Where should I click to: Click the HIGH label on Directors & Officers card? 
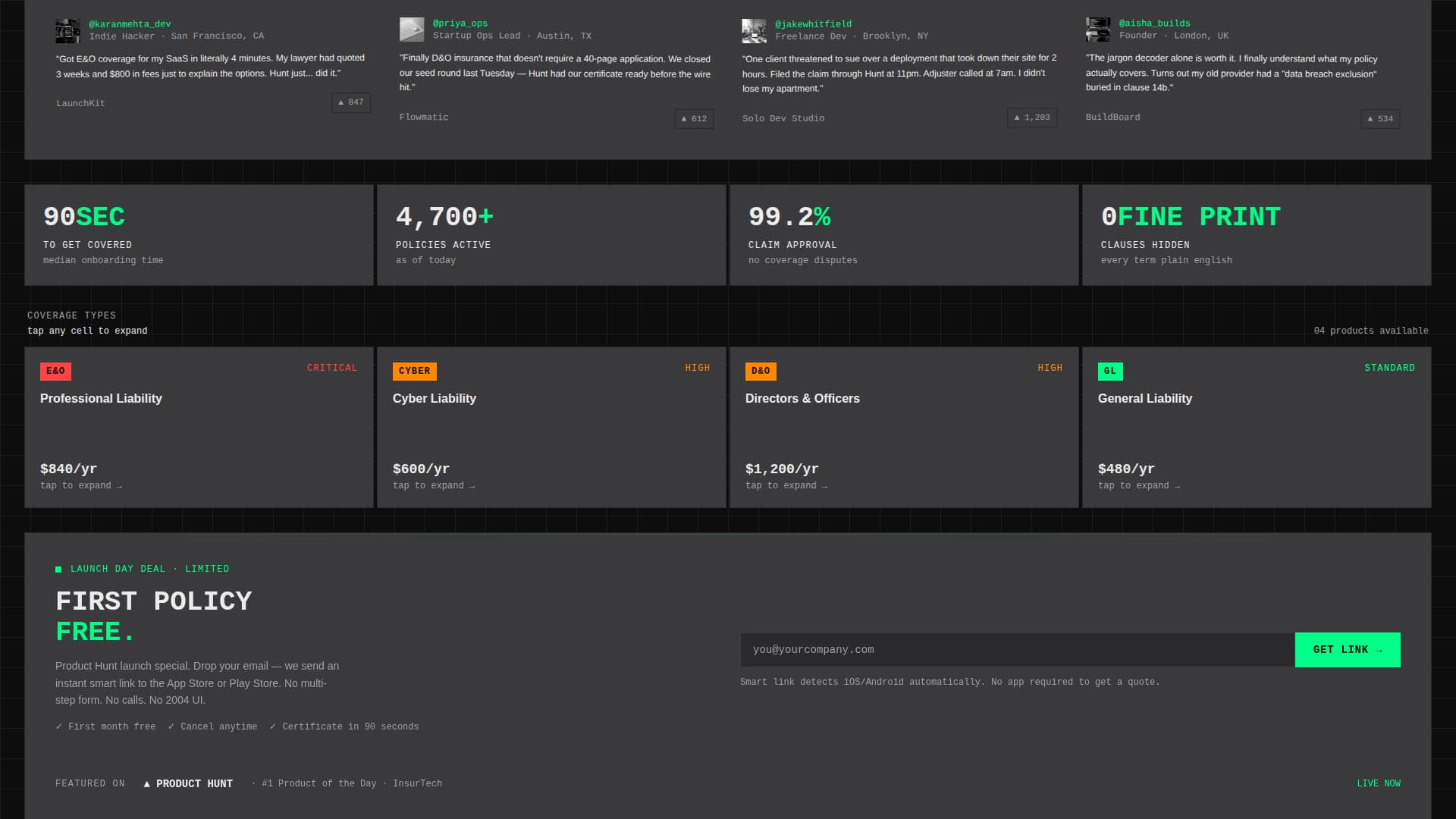[1050, 368]
